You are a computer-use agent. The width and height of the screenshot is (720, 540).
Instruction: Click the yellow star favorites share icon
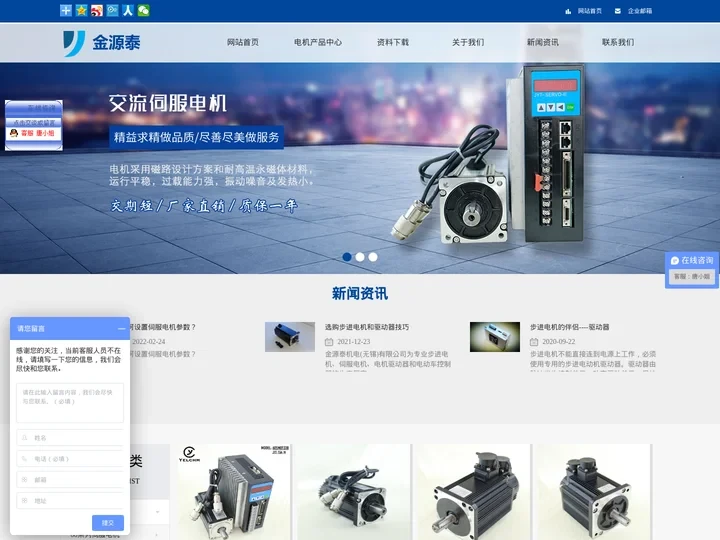point(82,10)
